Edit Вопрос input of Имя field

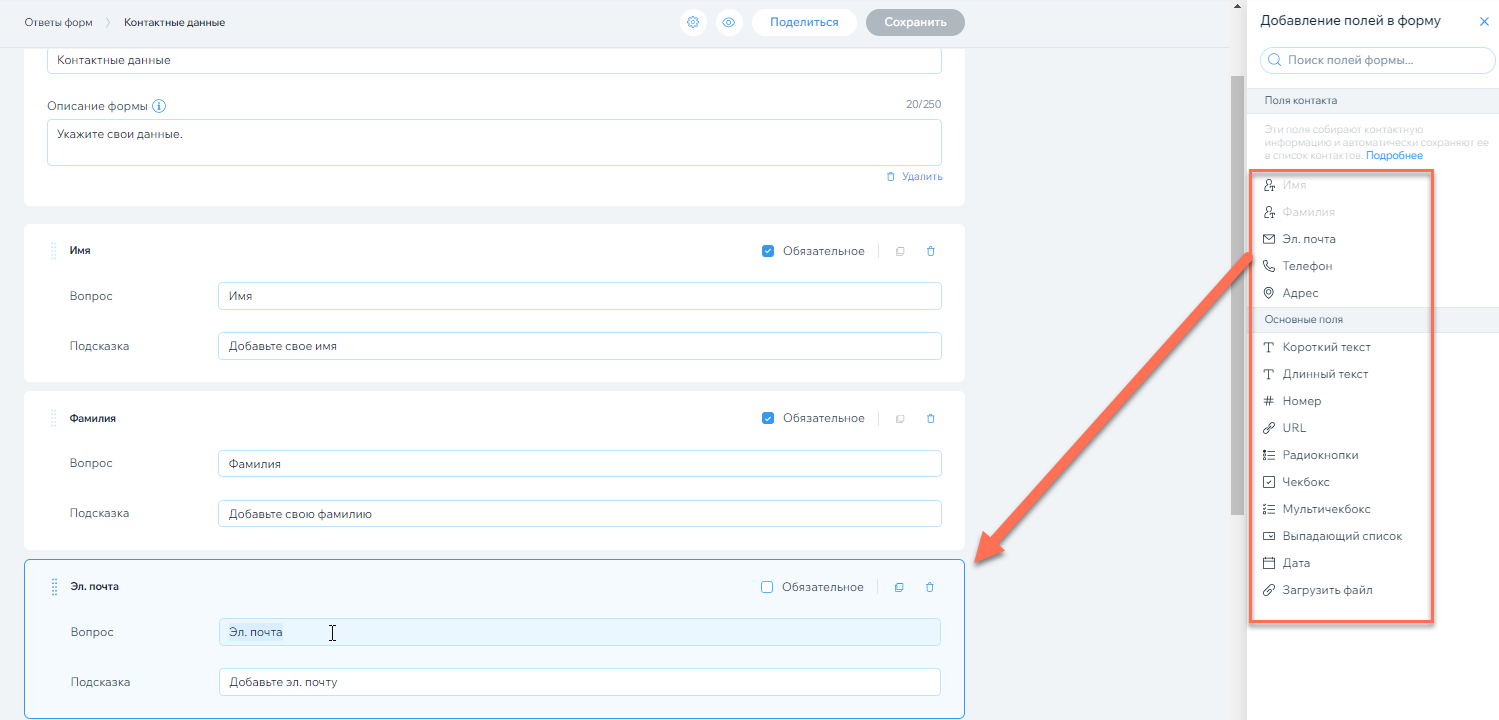(580, 296)
